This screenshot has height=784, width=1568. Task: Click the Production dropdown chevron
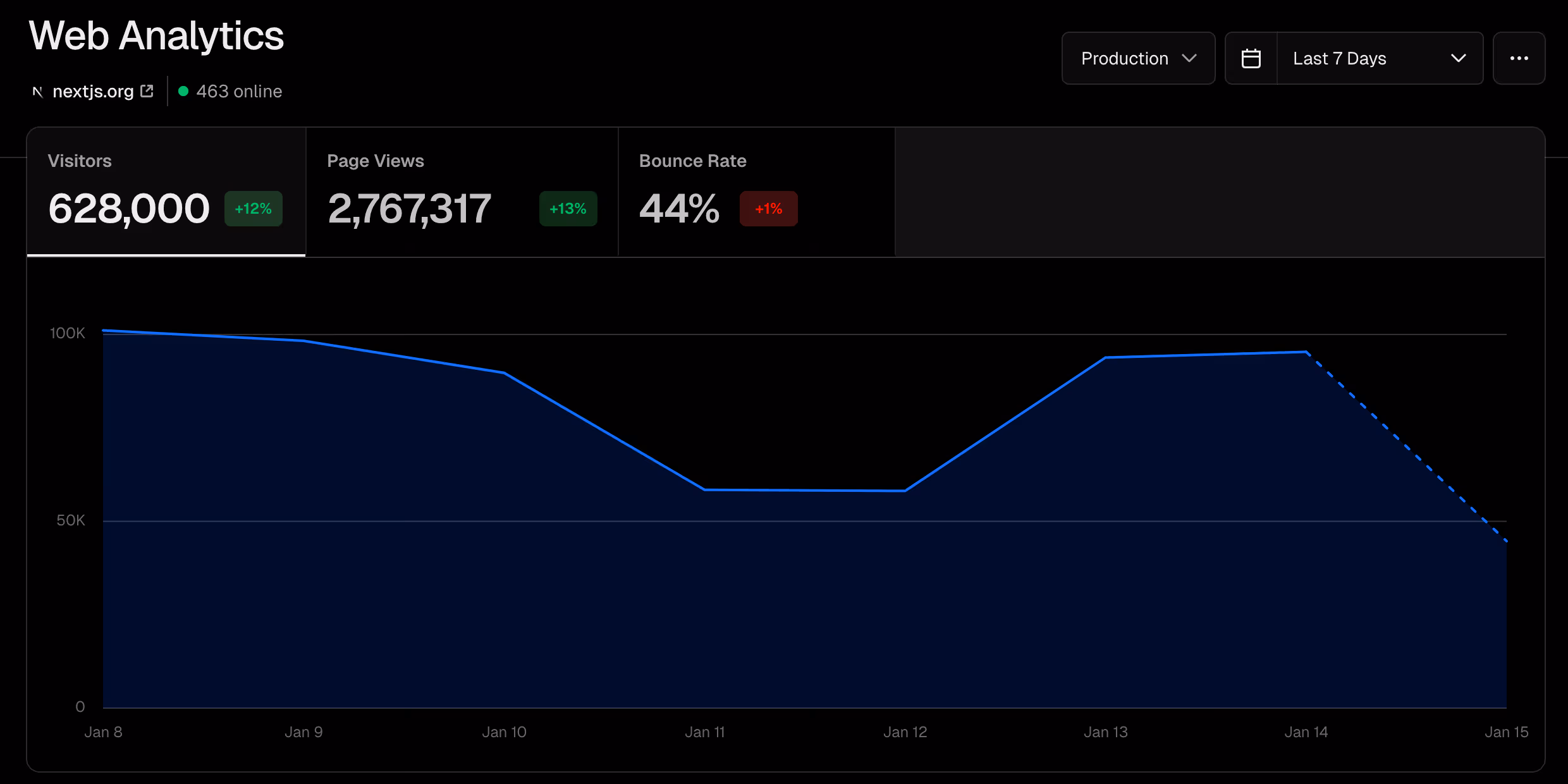coord(1191,58)
